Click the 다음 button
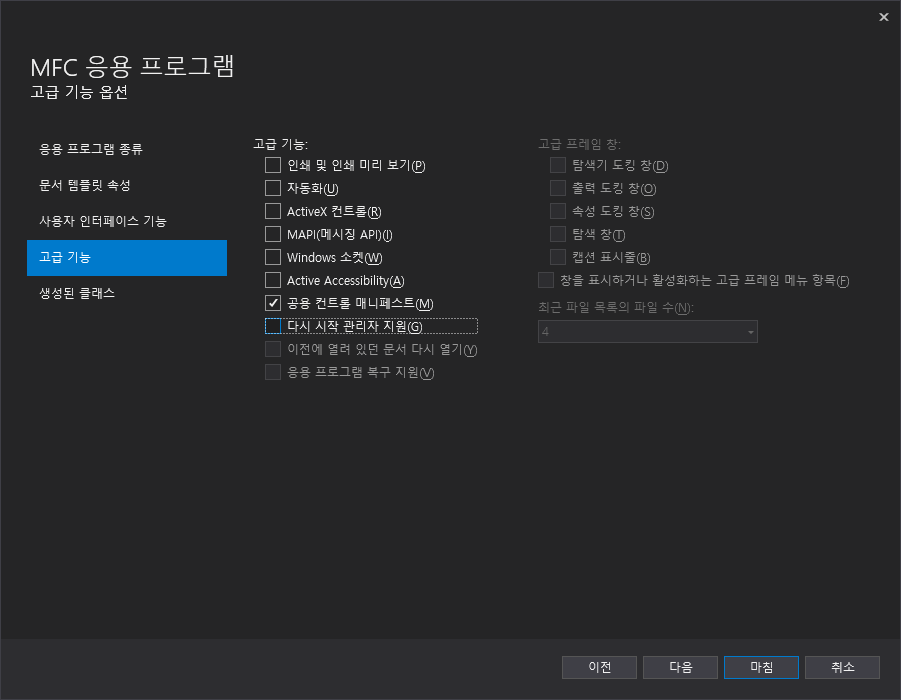 point(680,667)
